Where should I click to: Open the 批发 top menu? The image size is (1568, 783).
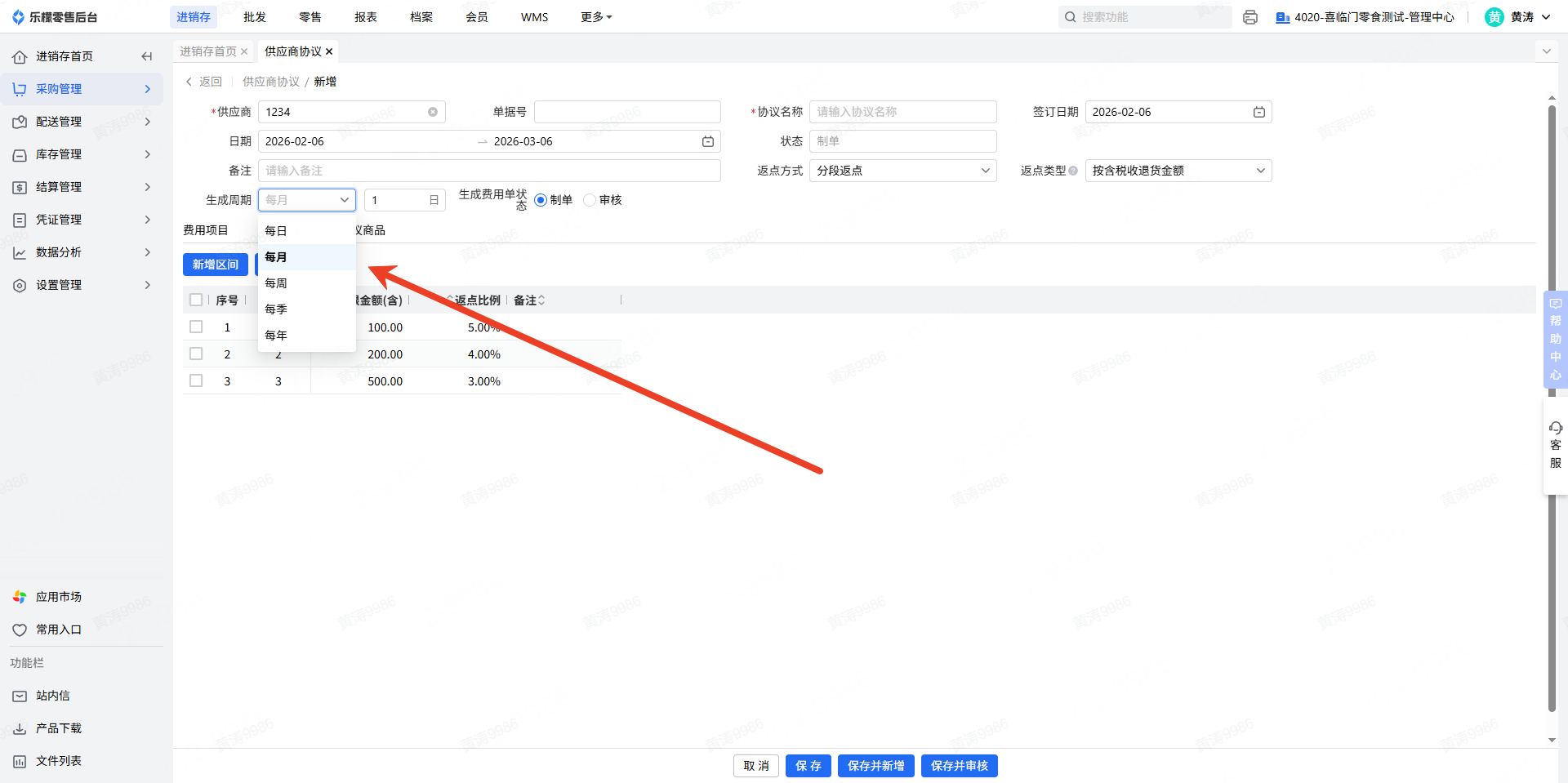255,17
